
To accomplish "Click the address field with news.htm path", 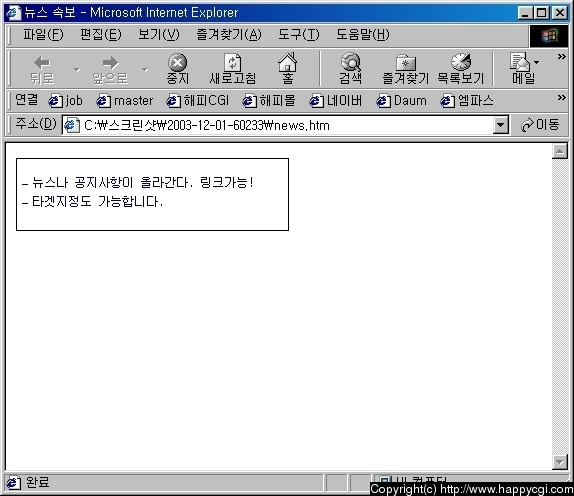I will (278, 125).
